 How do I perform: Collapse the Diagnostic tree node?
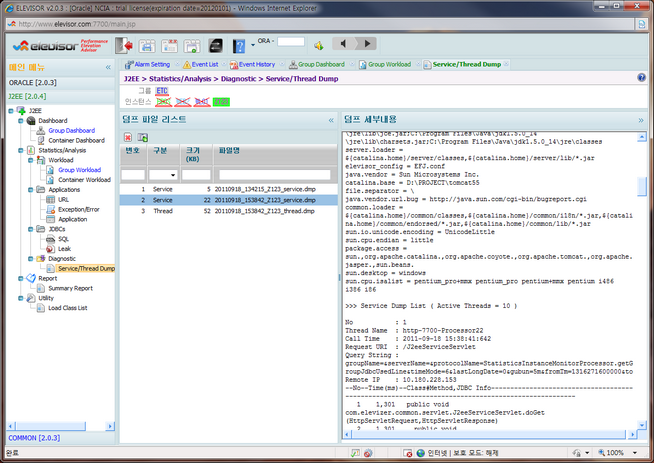30,259
